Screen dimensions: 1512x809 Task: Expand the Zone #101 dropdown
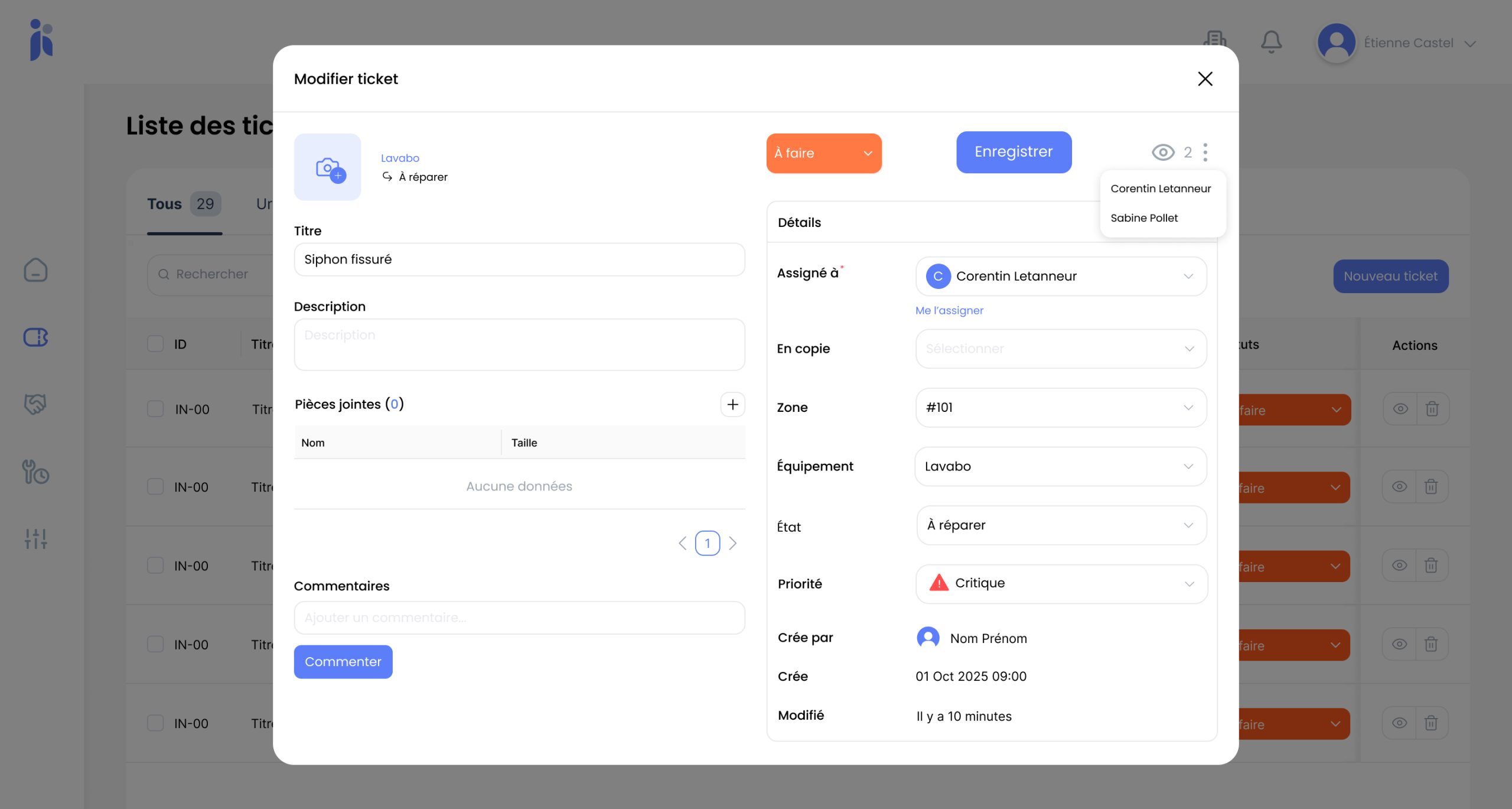click(1061, 407)
